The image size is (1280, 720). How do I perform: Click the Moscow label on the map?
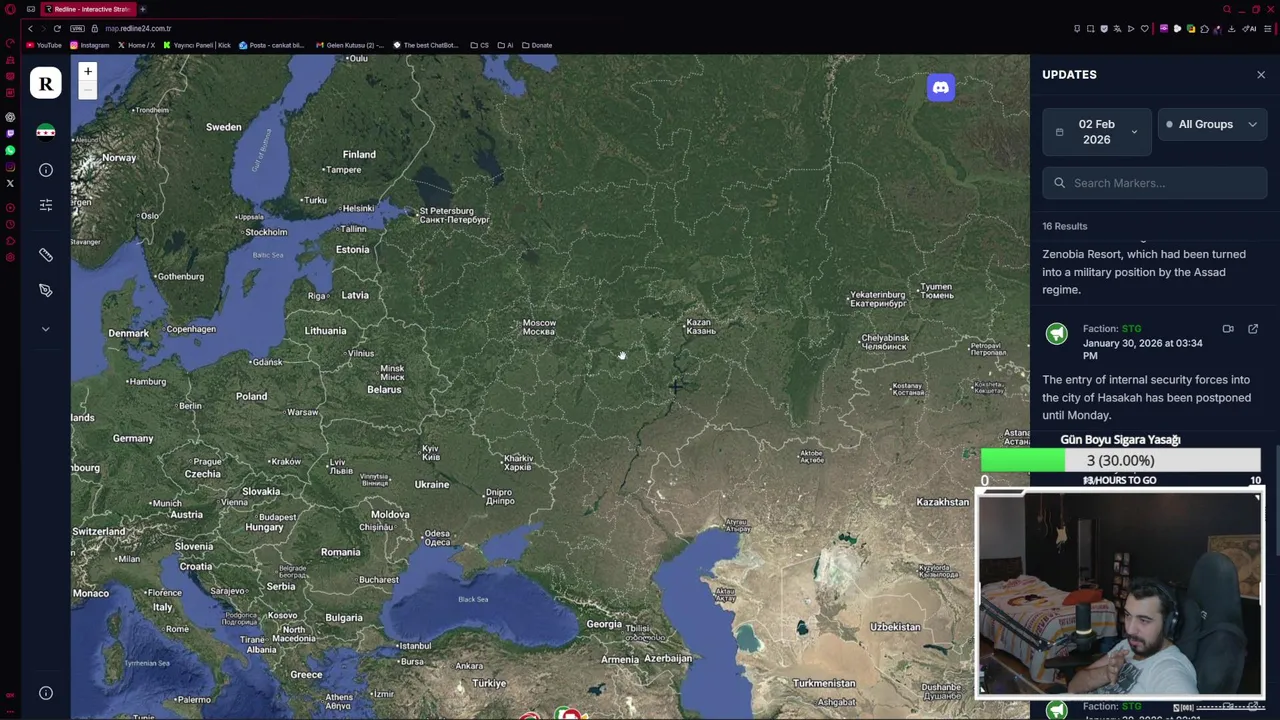point(539,327)
